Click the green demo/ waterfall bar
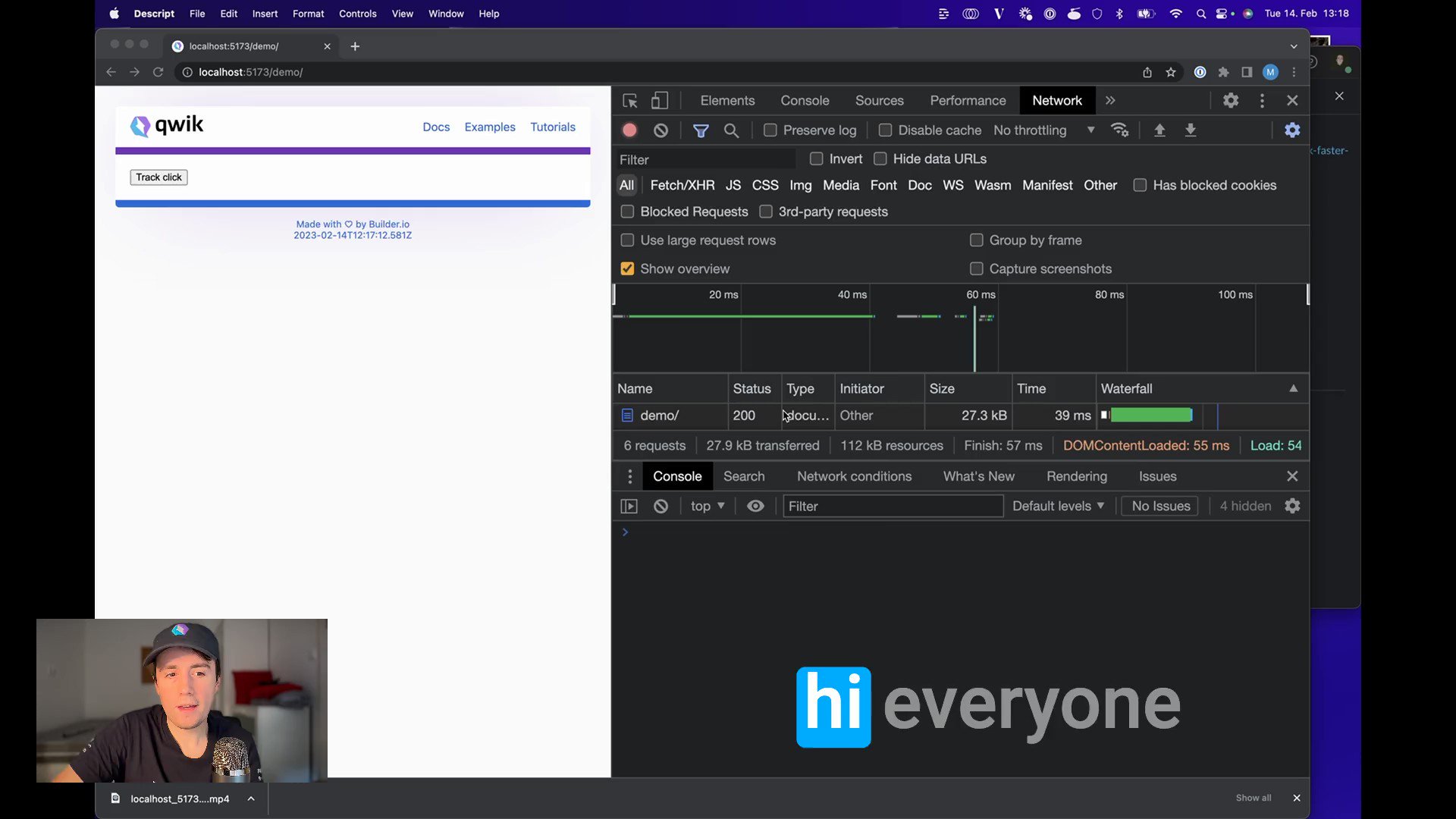Image resolution: width=1456 pixels, height=819 pixels. pyautogui.click(x=1150, y=415)
